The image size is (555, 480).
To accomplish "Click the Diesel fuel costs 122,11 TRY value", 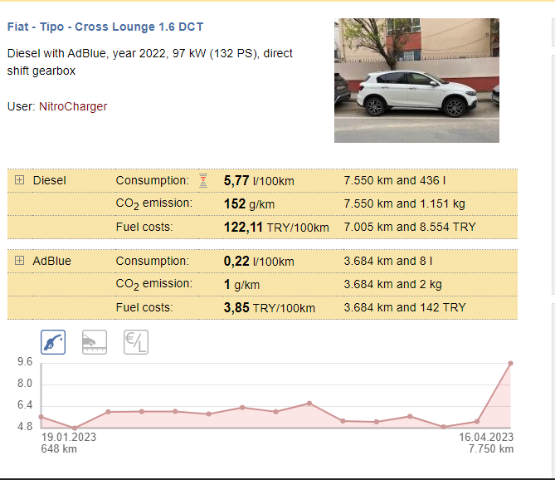I will [276, 227].
